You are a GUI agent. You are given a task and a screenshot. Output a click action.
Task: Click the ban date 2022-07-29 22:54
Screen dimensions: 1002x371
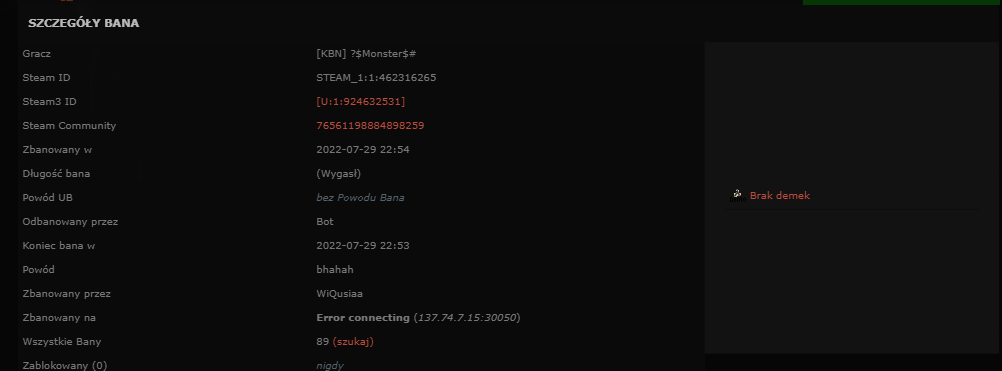tap(363, 149)
